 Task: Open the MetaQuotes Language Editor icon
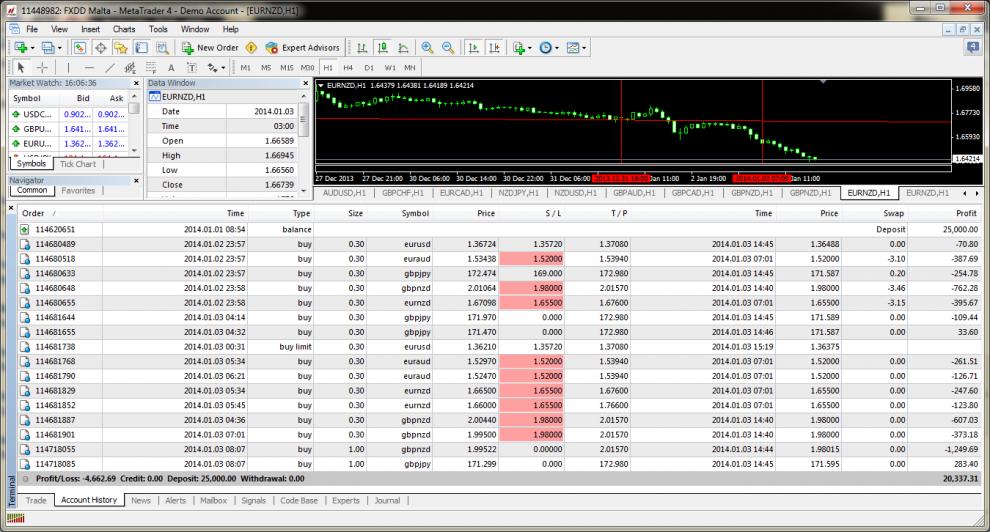tap(250, 47)
